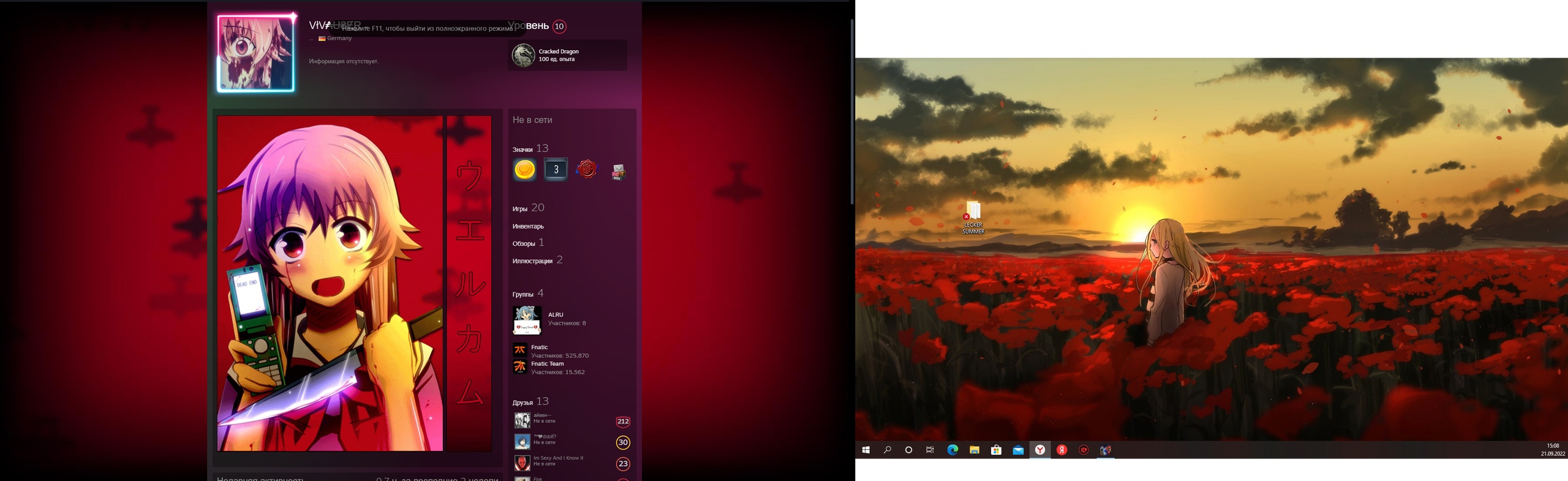This screenshot has width=1568, height=481.
Task: Click friend айвен avatar
Action: coord(522,420)
